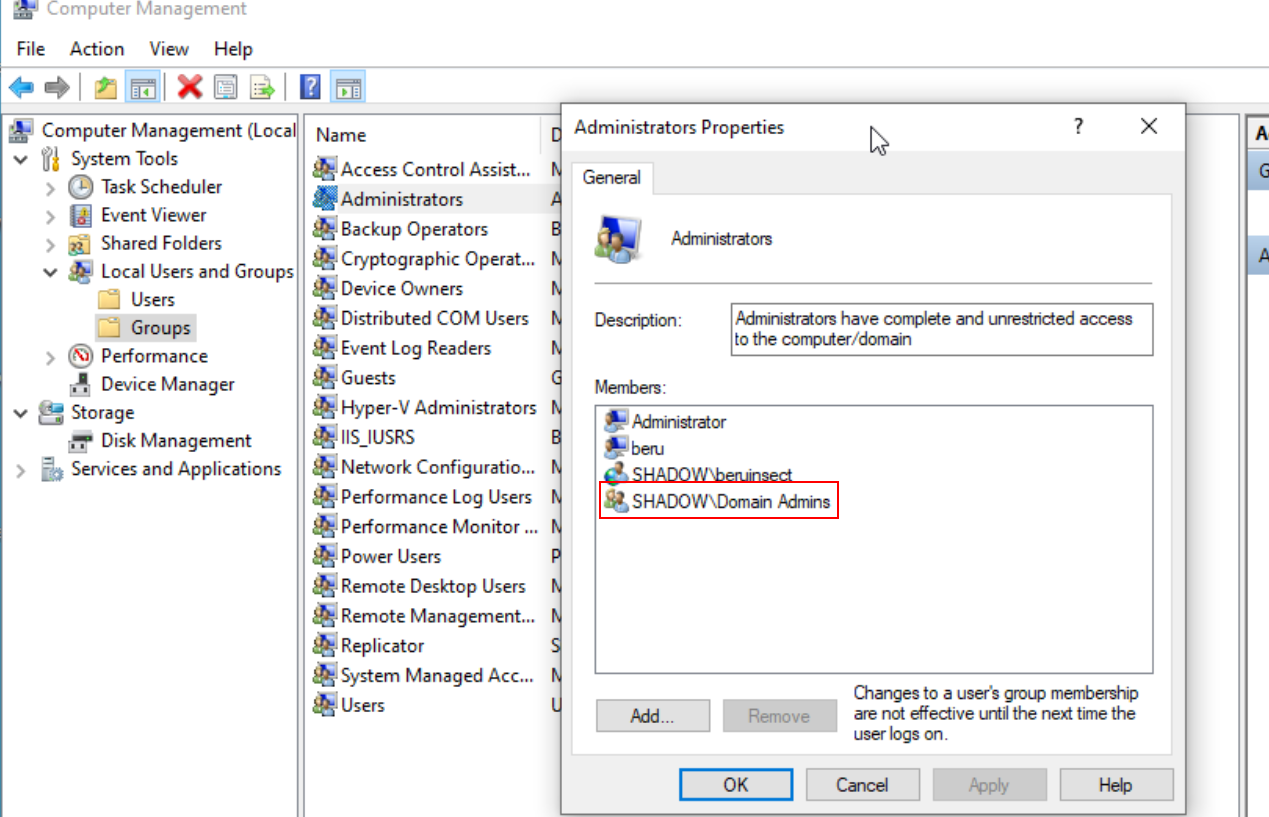
Task: Click the blue Help toolbar icon
Action: coord(311,88)
